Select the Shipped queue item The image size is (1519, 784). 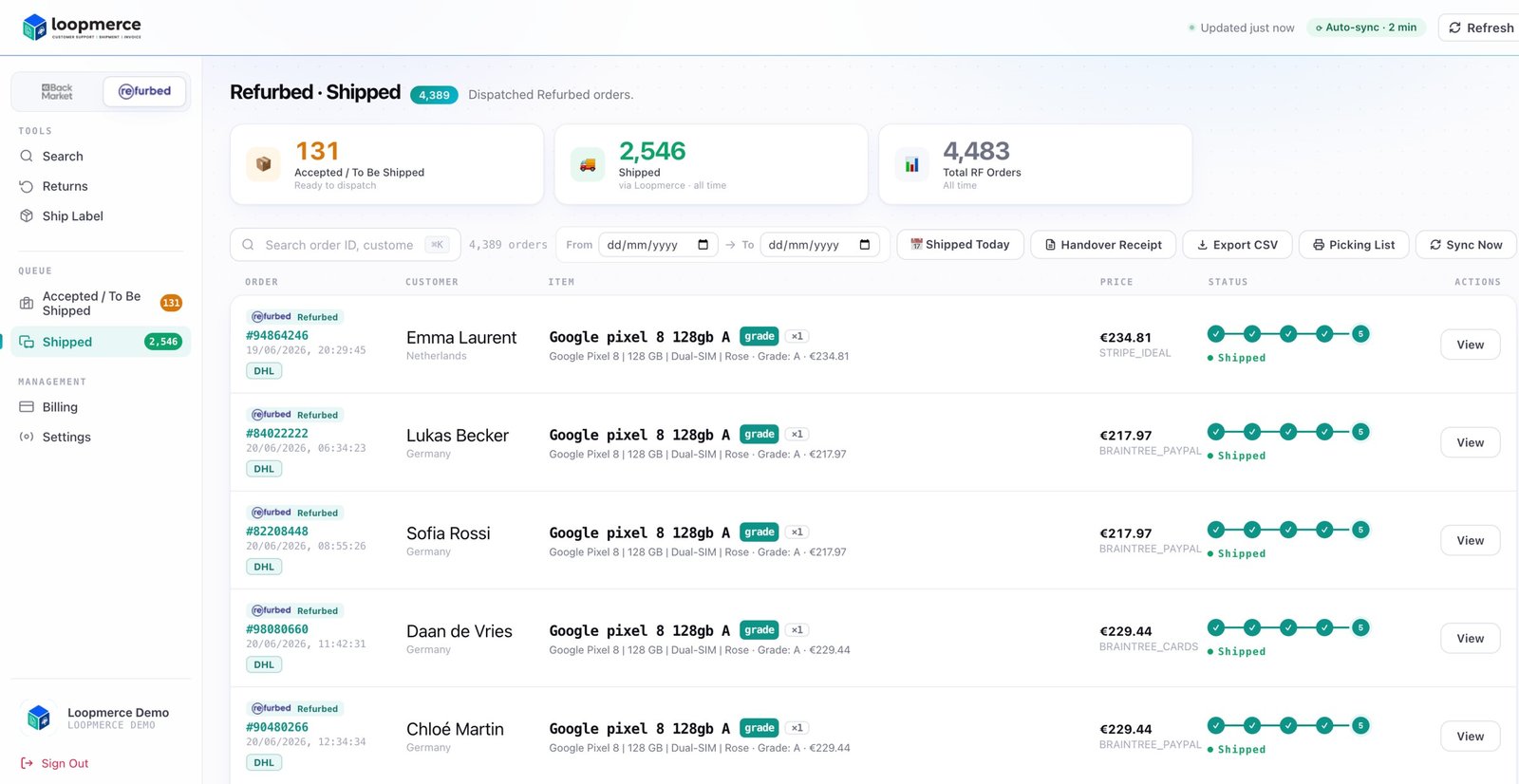(x=101, y=342)
